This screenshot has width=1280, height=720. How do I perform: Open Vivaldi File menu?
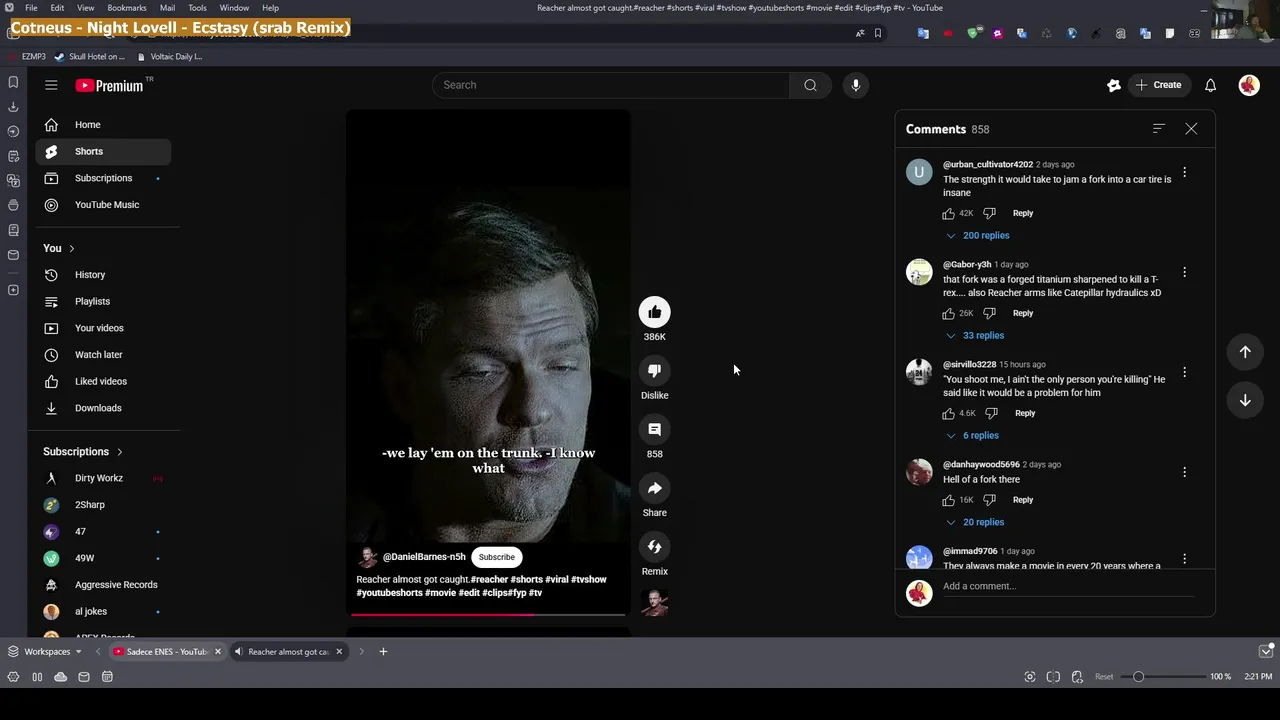coord(31,8)
